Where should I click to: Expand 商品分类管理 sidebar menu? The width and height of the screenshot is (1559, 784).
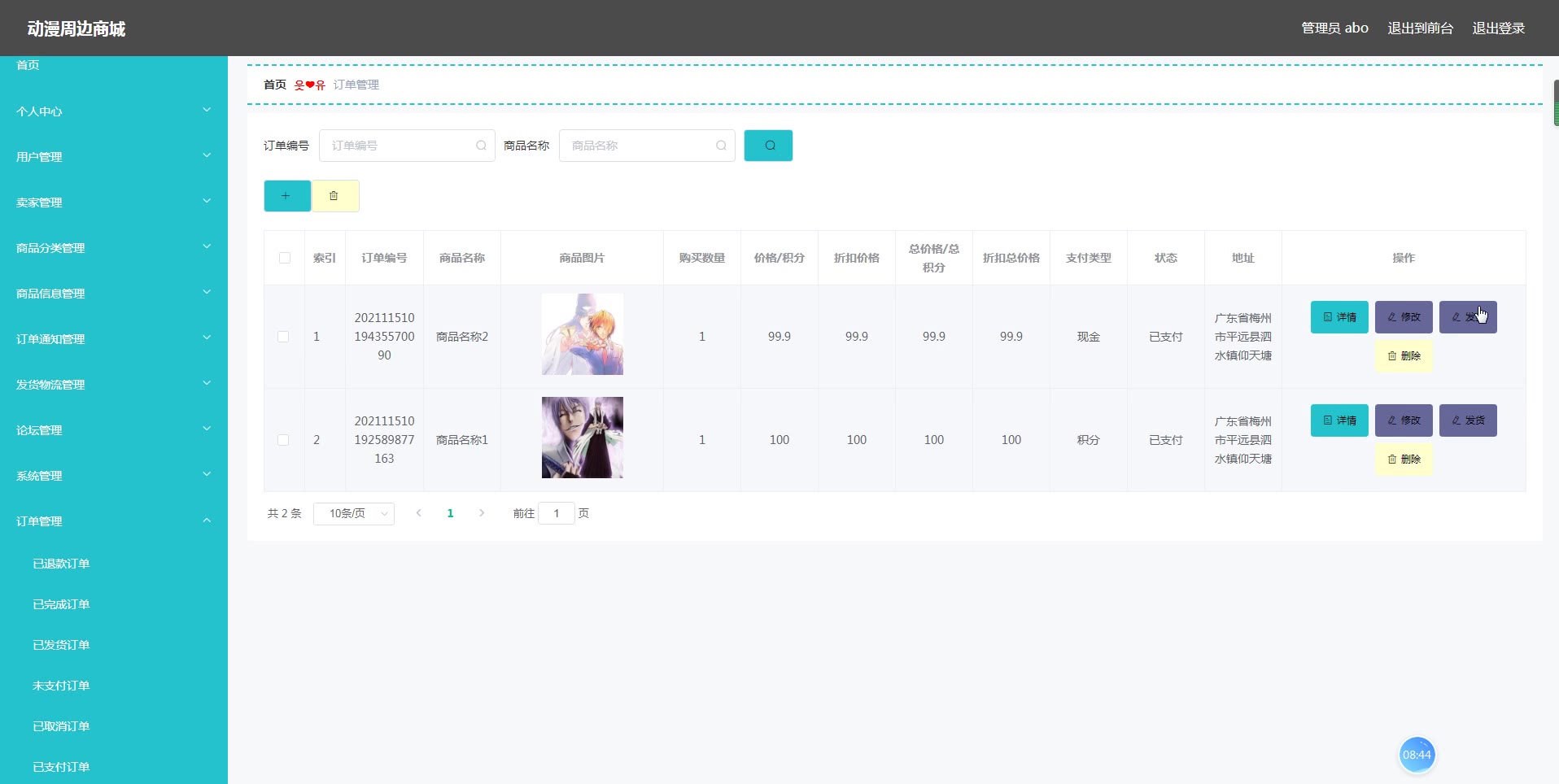[114, 248]
